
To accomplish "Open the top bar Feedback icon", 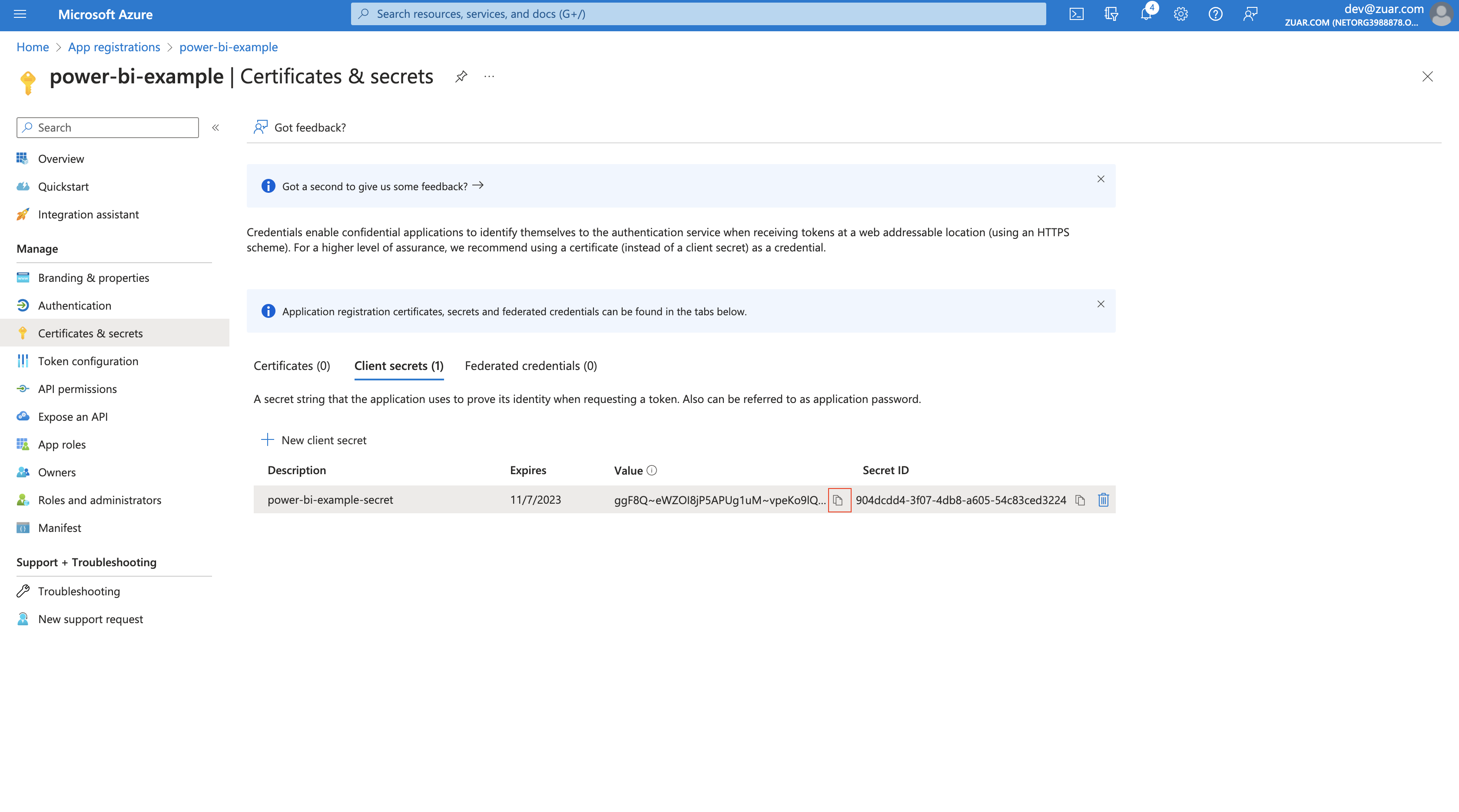I will [1250, 14].
